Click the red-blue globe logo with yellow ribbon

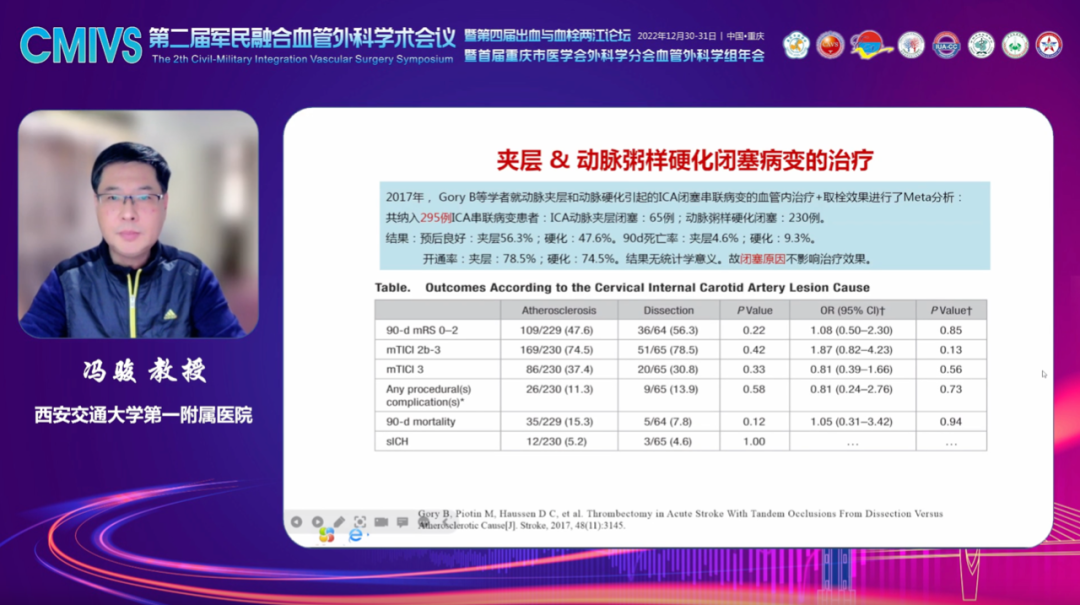(x=870, y=45)
